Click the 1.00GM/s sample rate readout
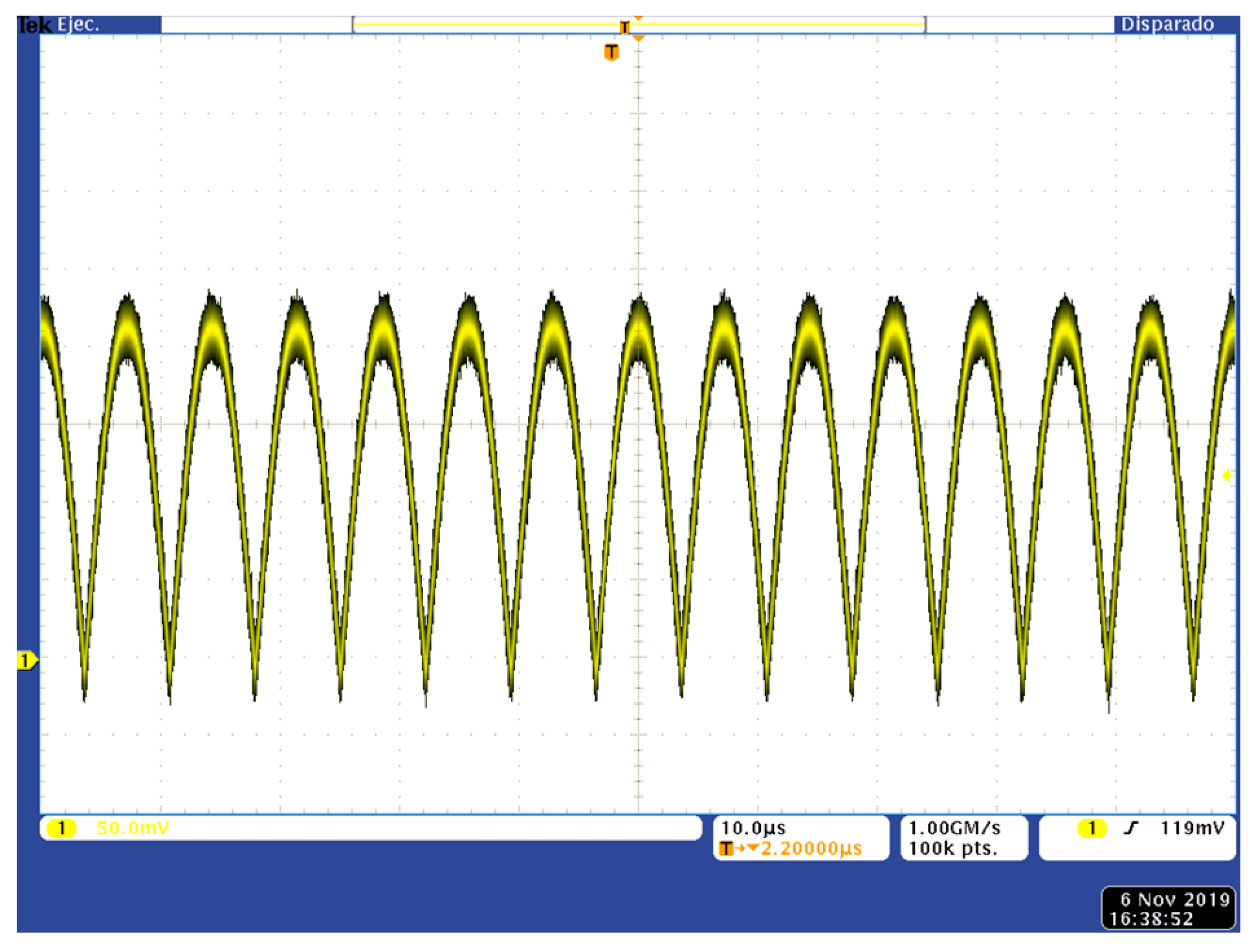The image size is (1252, 952). (x=954, y=828)
